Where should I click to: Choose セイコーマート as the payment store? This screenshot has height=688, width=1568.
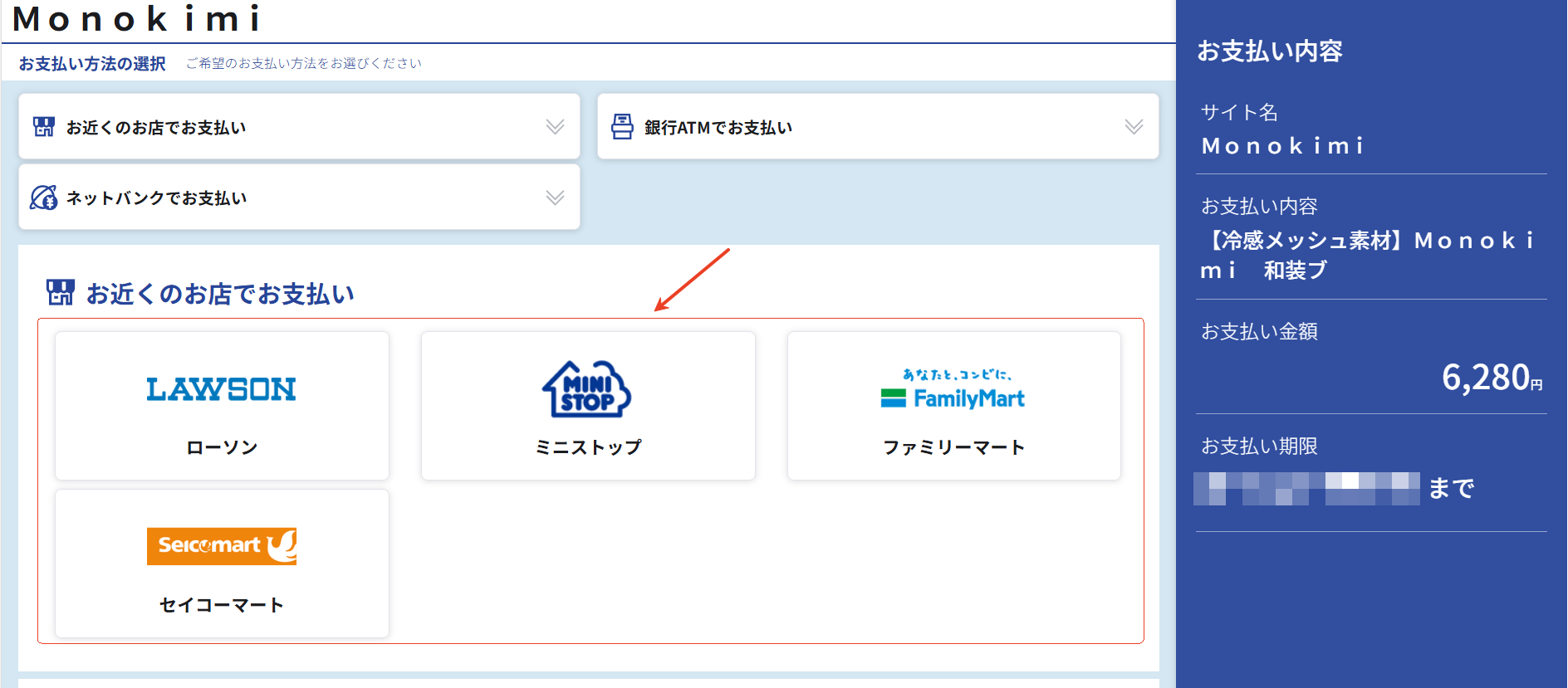(x=222, y=564)
